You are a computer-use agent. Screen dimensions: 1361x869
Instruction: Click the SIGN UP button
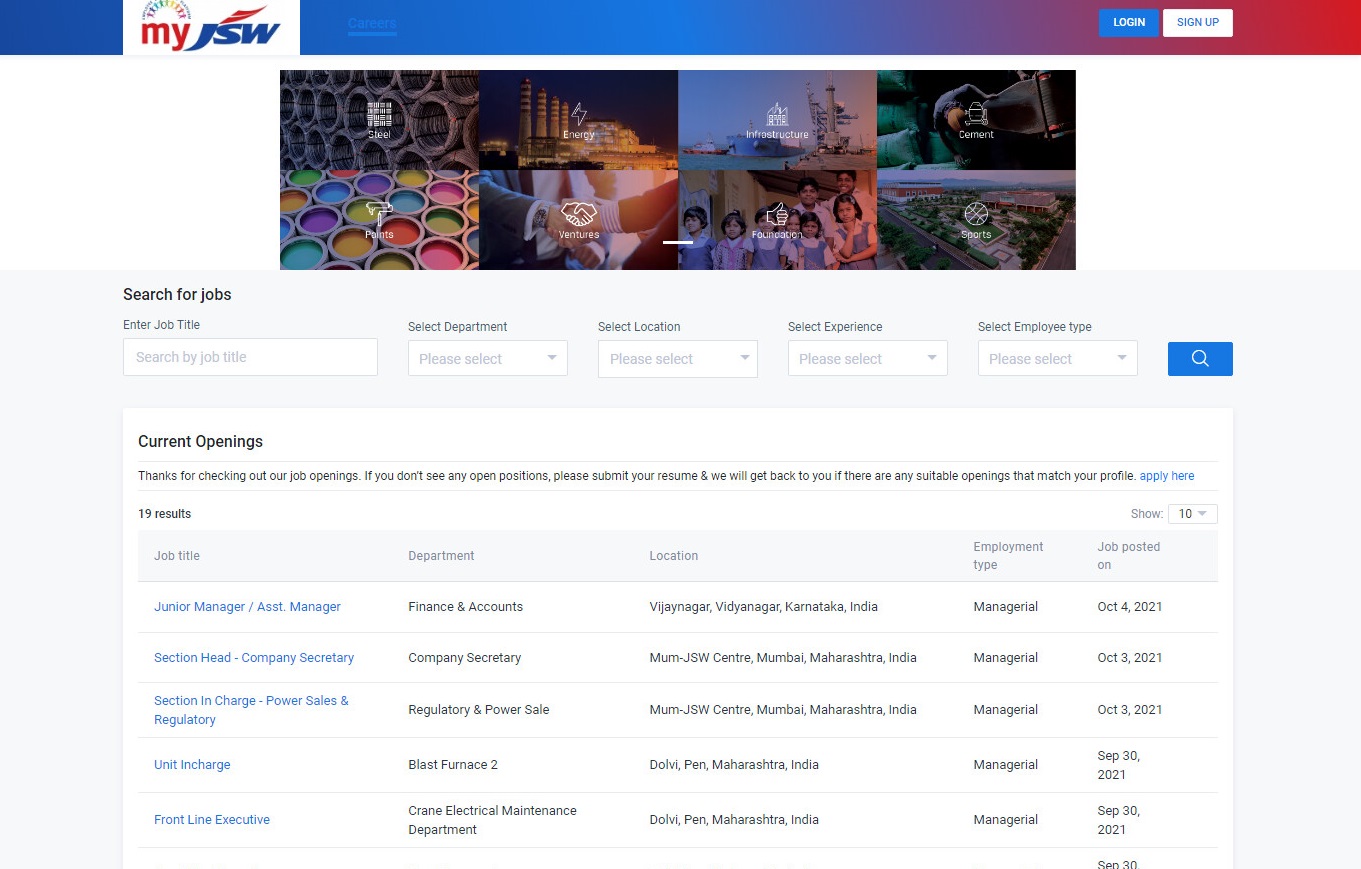click(x=1197, y=23)
